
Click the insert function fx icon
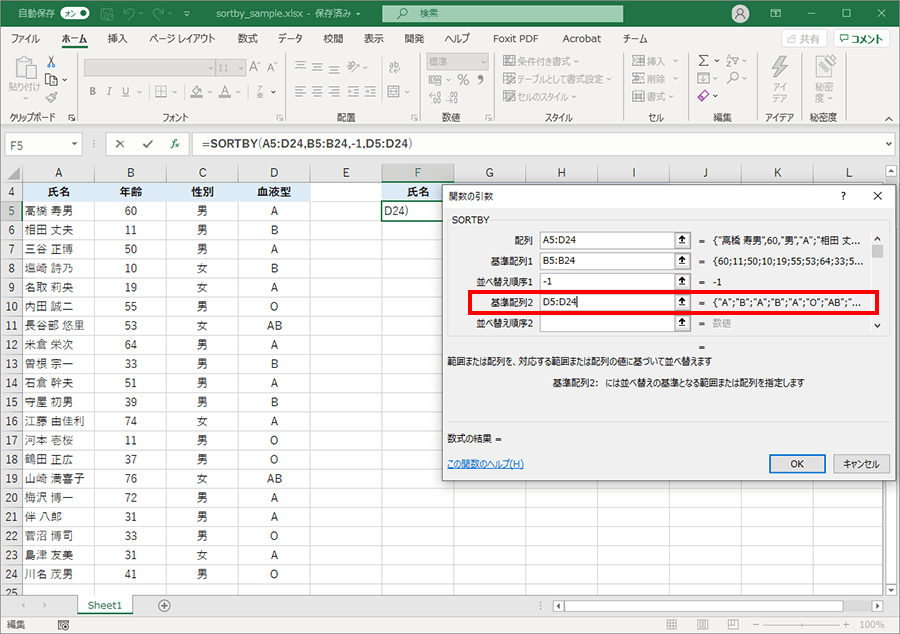pyautogui.click(x=174, y=144)
